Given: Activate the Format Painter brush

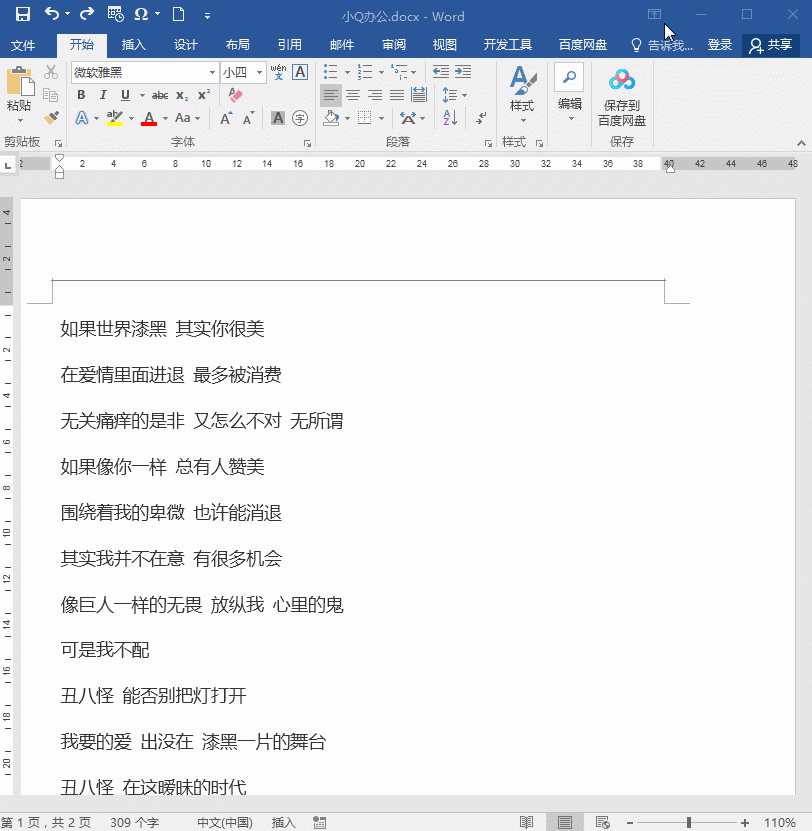Looking at the screenshot, I should coord(51,117).
